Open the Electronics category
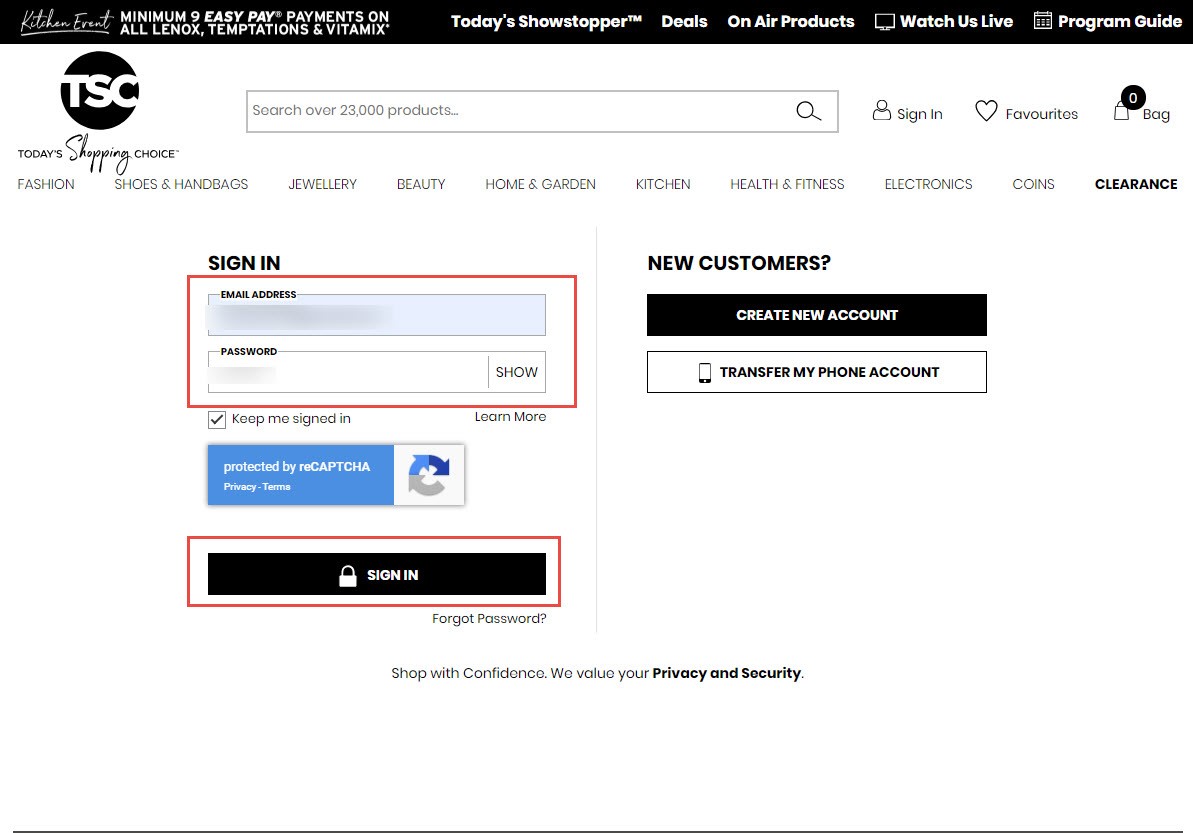This screenshot has width=1193, height=833. (928, 184)
